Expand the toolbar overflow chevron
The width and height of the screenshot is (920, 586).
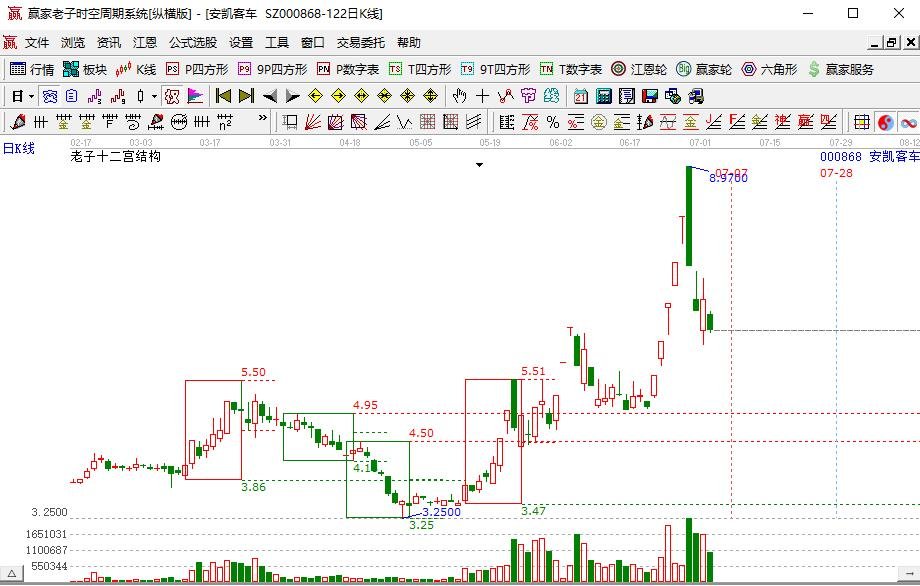point(262,118)
